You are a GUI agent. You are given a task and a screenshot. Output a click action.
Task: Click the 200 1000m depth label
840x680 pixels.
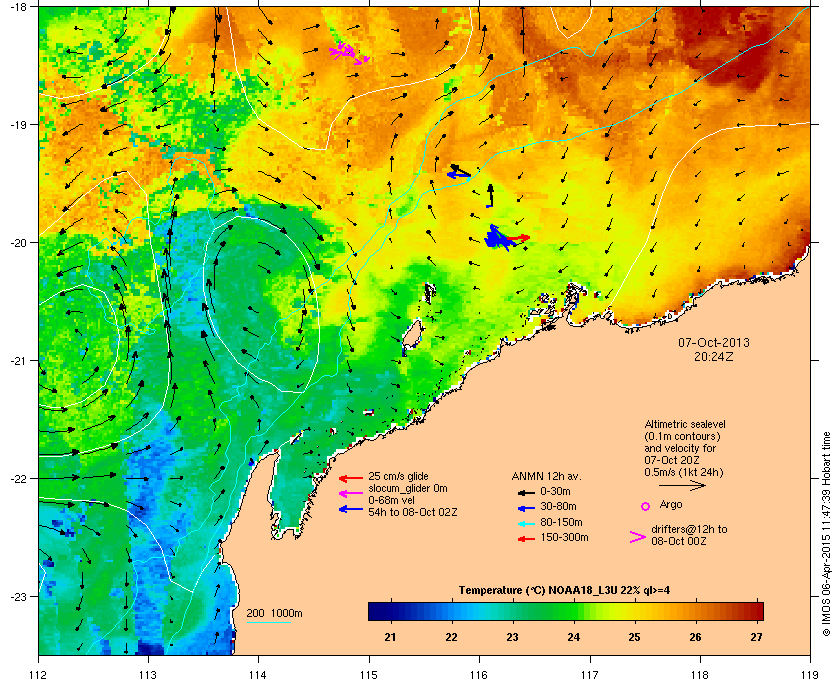coord(274,614)
